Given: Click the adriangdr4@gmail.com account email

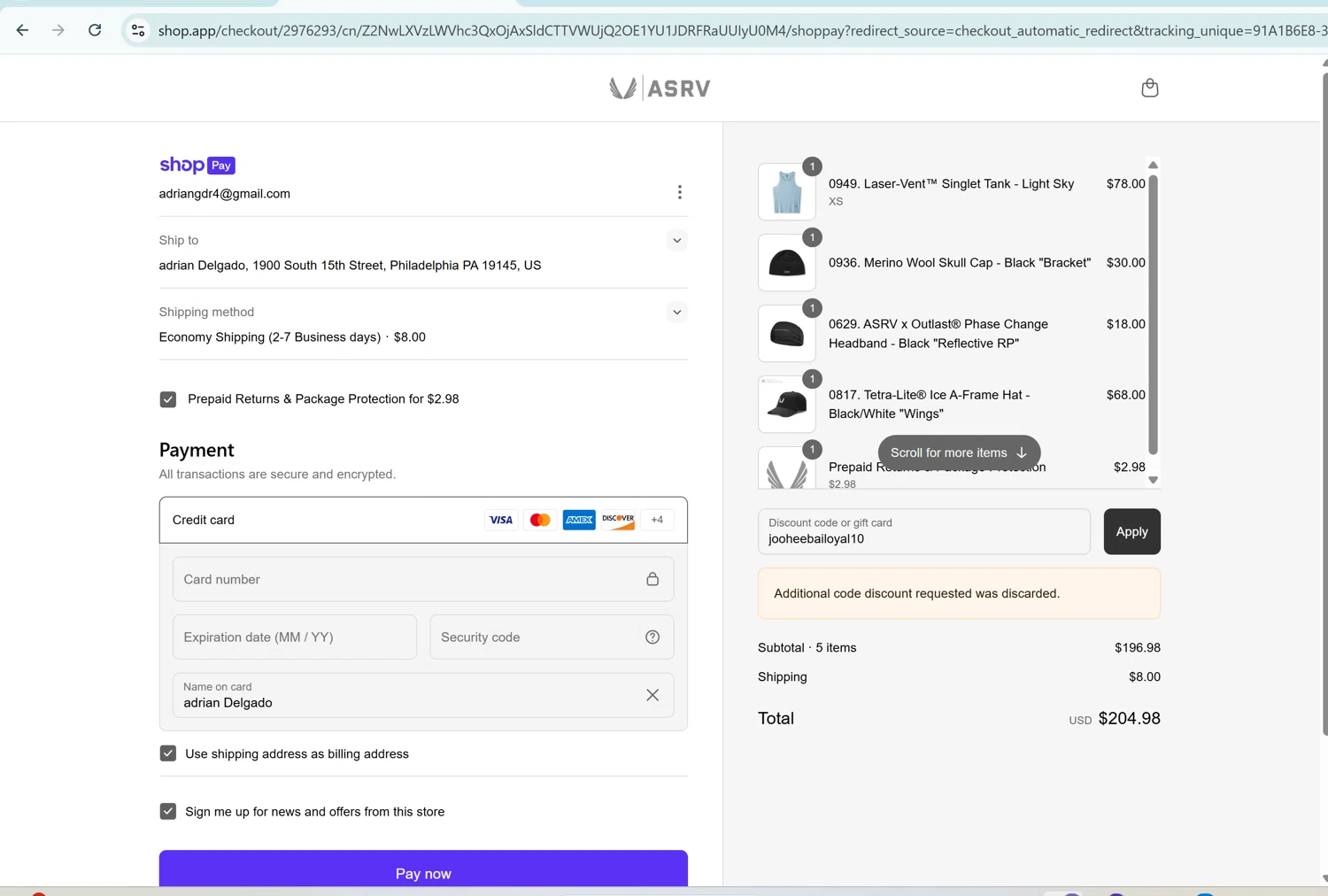Looking at the screenshot, I should coord(225,194).
